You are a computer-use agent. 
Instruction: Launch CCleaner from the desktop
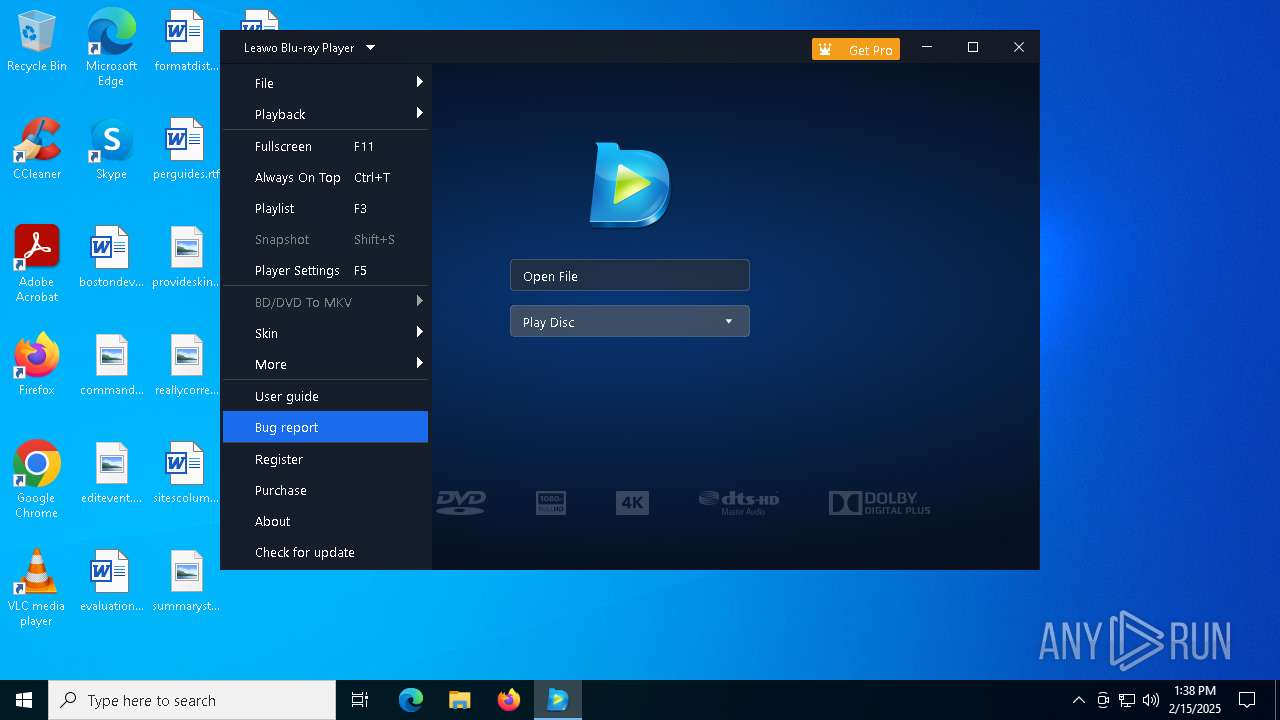tap(37, 149)
